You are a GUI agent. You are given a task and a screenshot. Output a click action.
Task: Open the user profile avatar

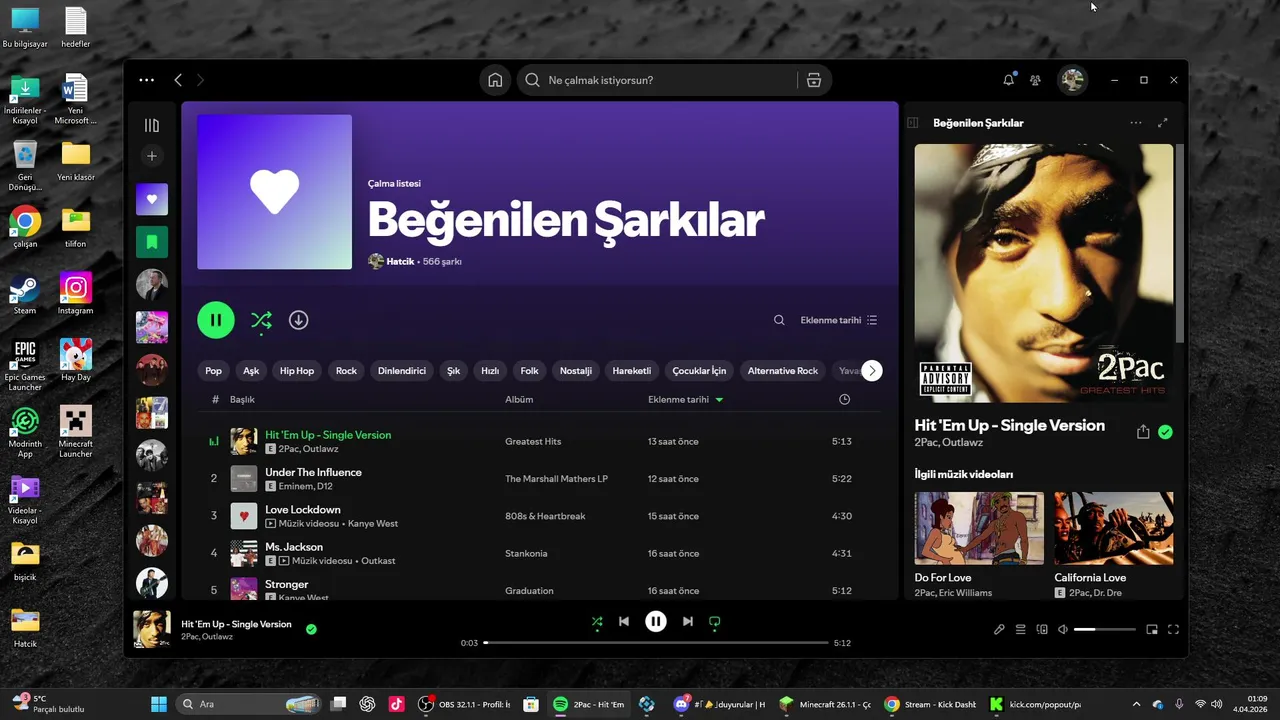[1073, 80]
